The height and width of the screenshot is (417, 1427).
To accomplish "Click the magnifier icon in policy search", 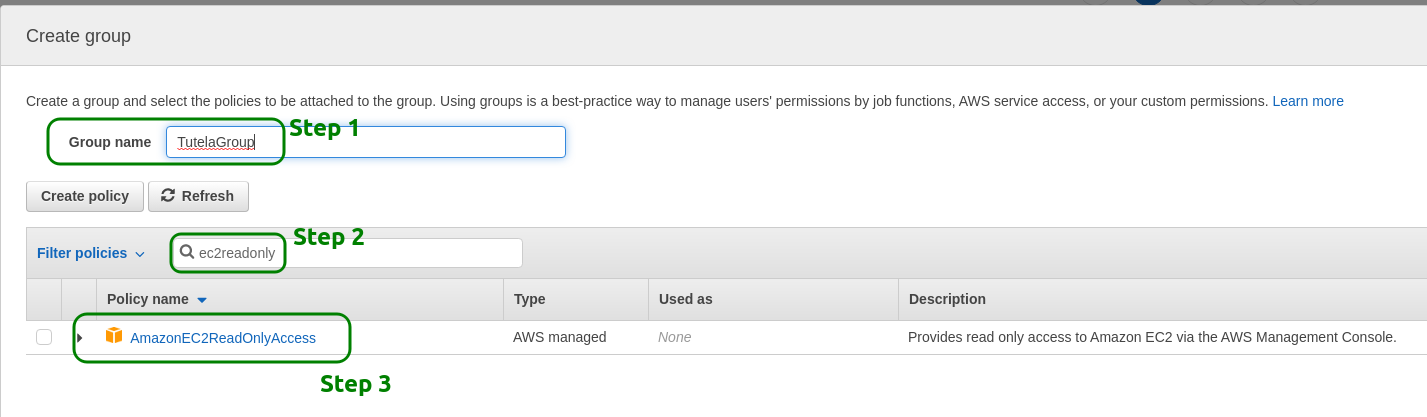I will coord(187,252).
